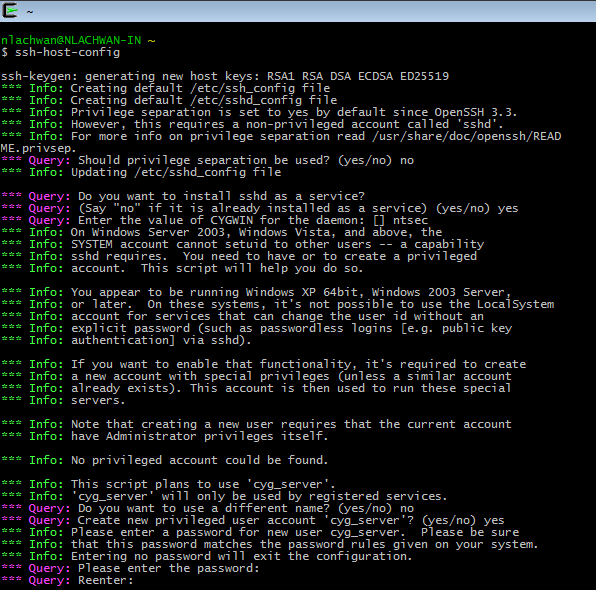Click 'Updating /etc/sshd_config file' line
The height and width of the screenshot is (590, 596).
point(141,172)
